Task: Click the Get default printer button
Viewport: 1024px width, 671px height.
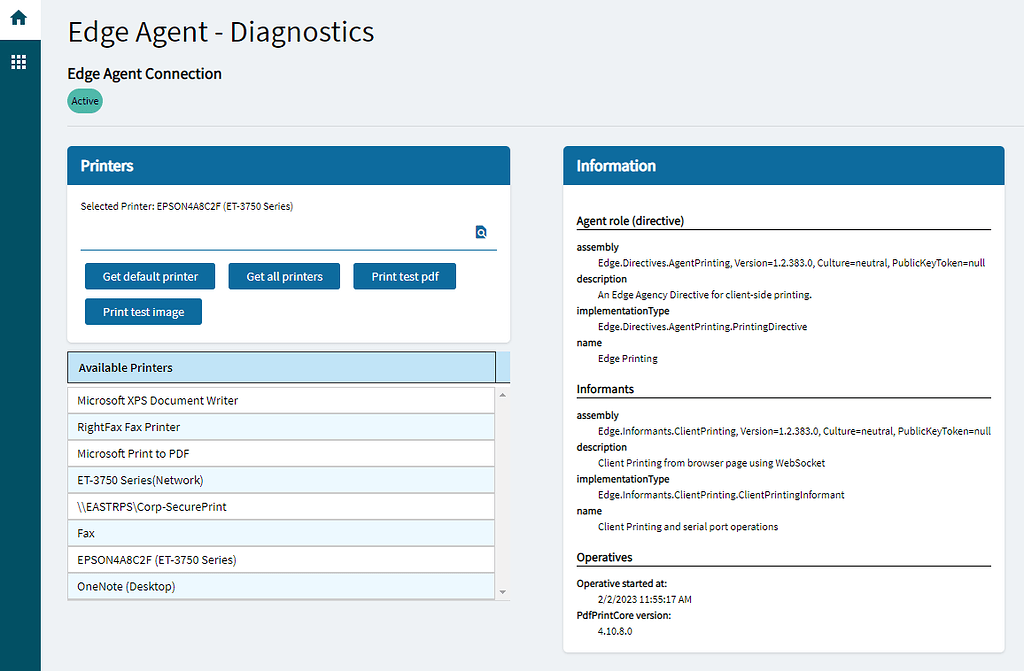Action: [x=149, y=276]
